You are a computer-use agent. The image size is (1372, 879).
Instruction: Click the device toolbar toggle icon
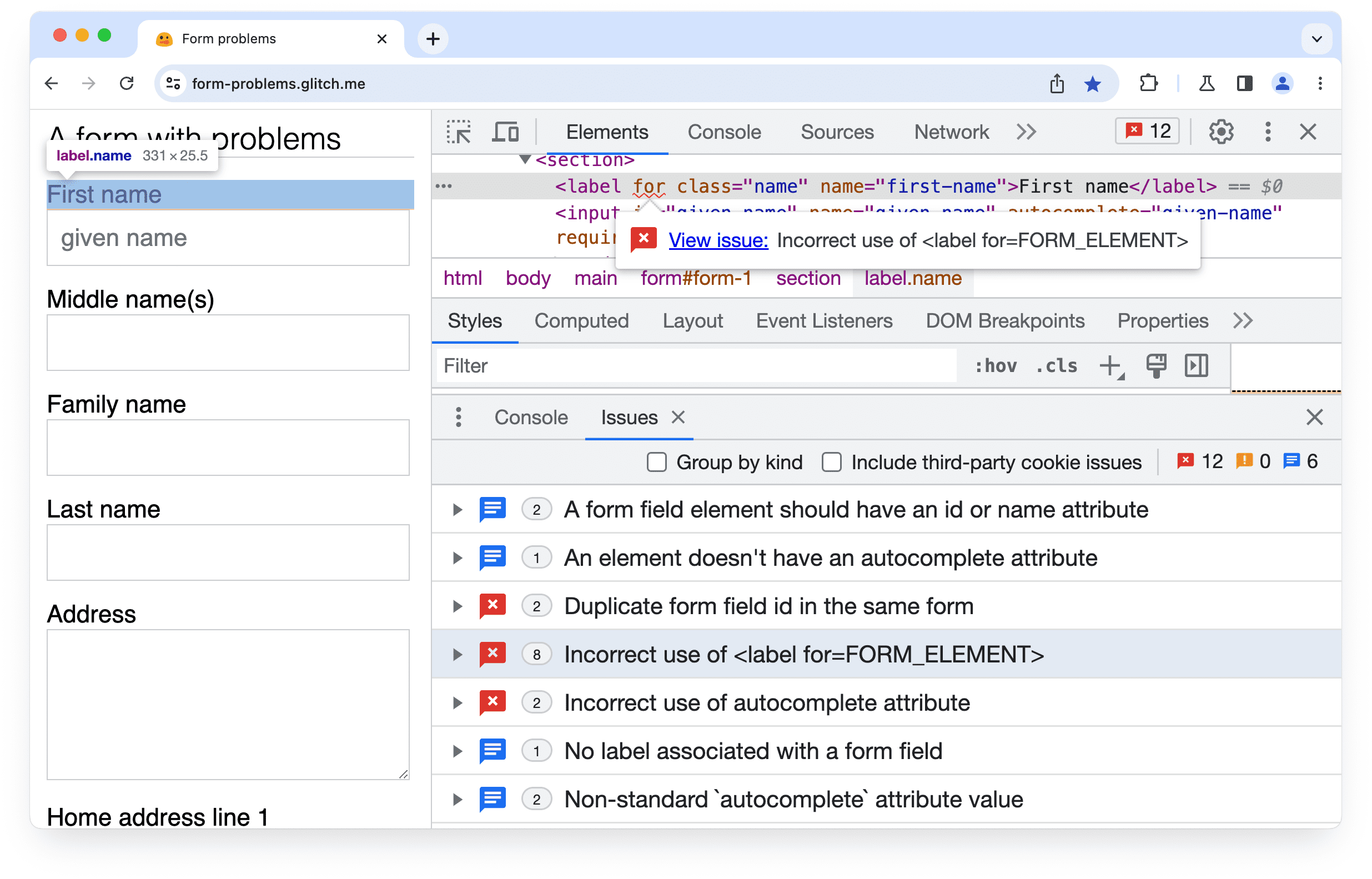tap(505, 131)
